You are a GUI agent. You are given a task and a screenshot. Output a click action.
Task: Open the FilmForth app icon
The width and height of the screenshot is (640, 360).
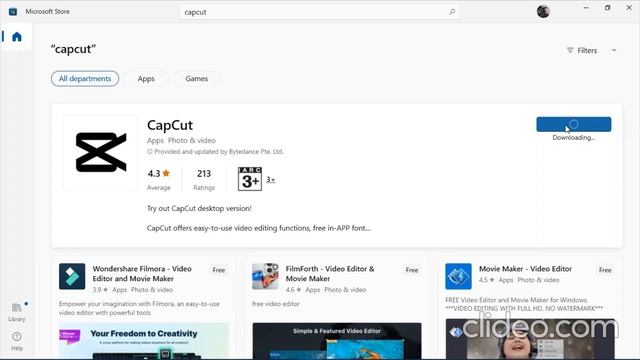[265, 276]
